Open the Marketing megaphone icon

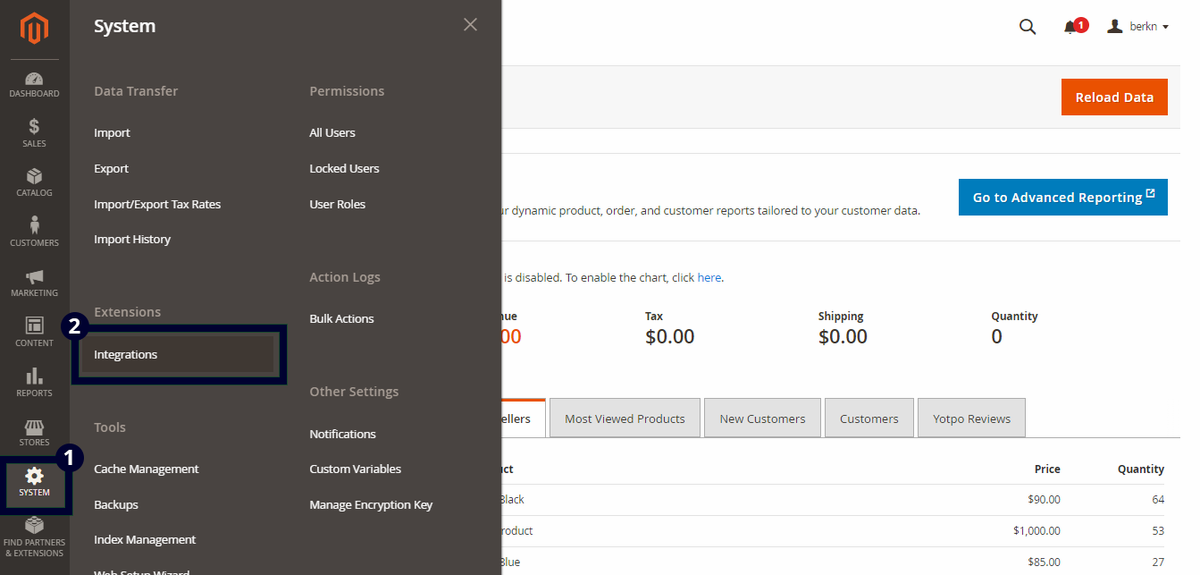[x=34, y=276]
